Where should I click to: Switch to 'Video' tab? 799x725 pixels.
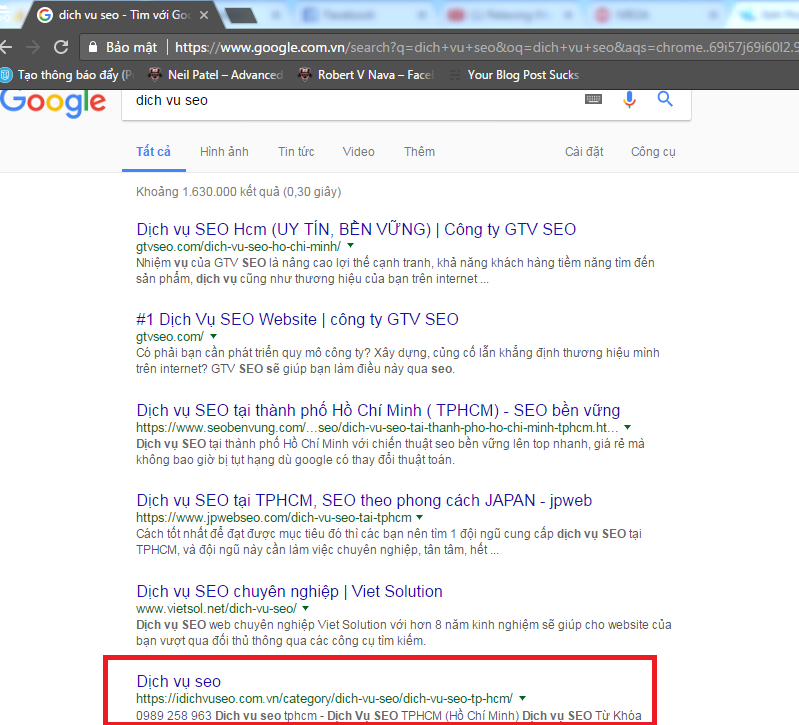358,152
